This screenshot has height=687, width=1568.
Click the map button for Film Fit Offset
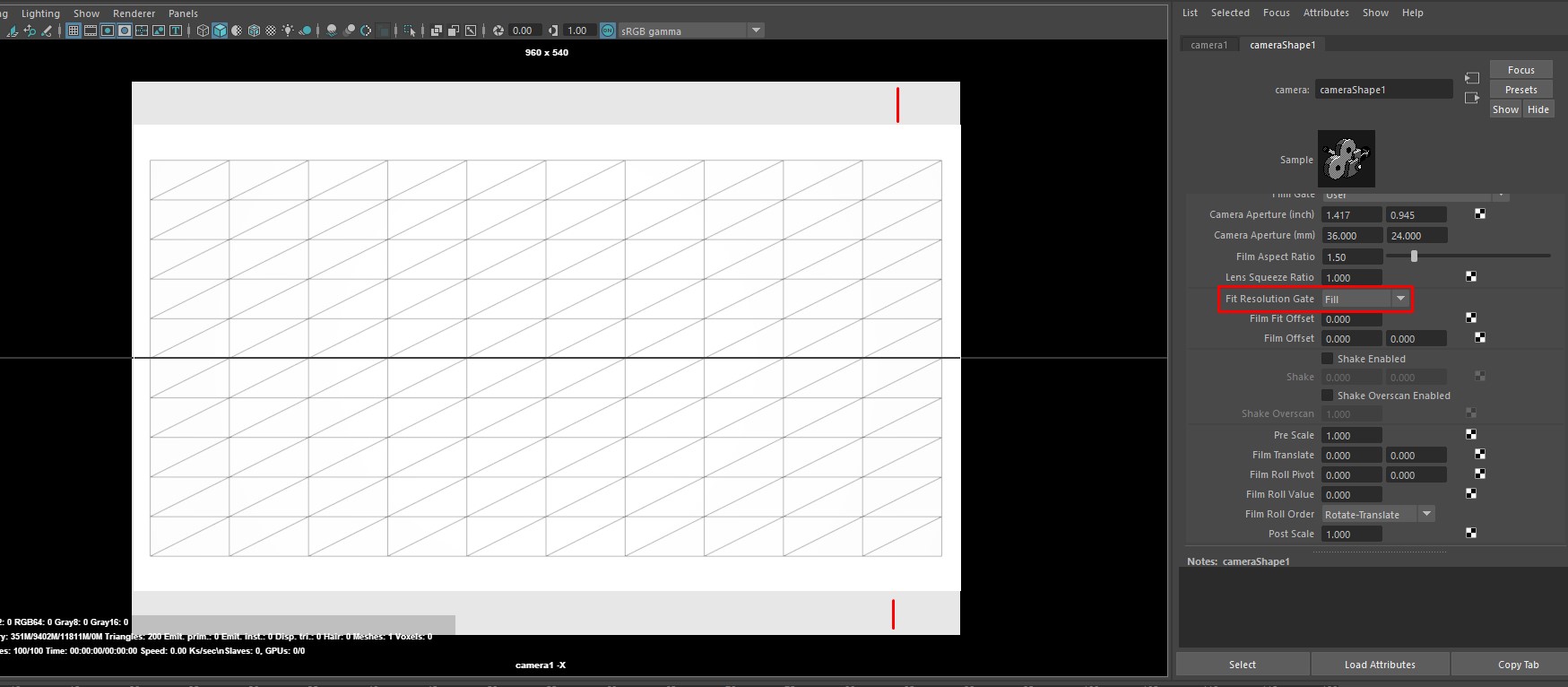click(1470, 318)
